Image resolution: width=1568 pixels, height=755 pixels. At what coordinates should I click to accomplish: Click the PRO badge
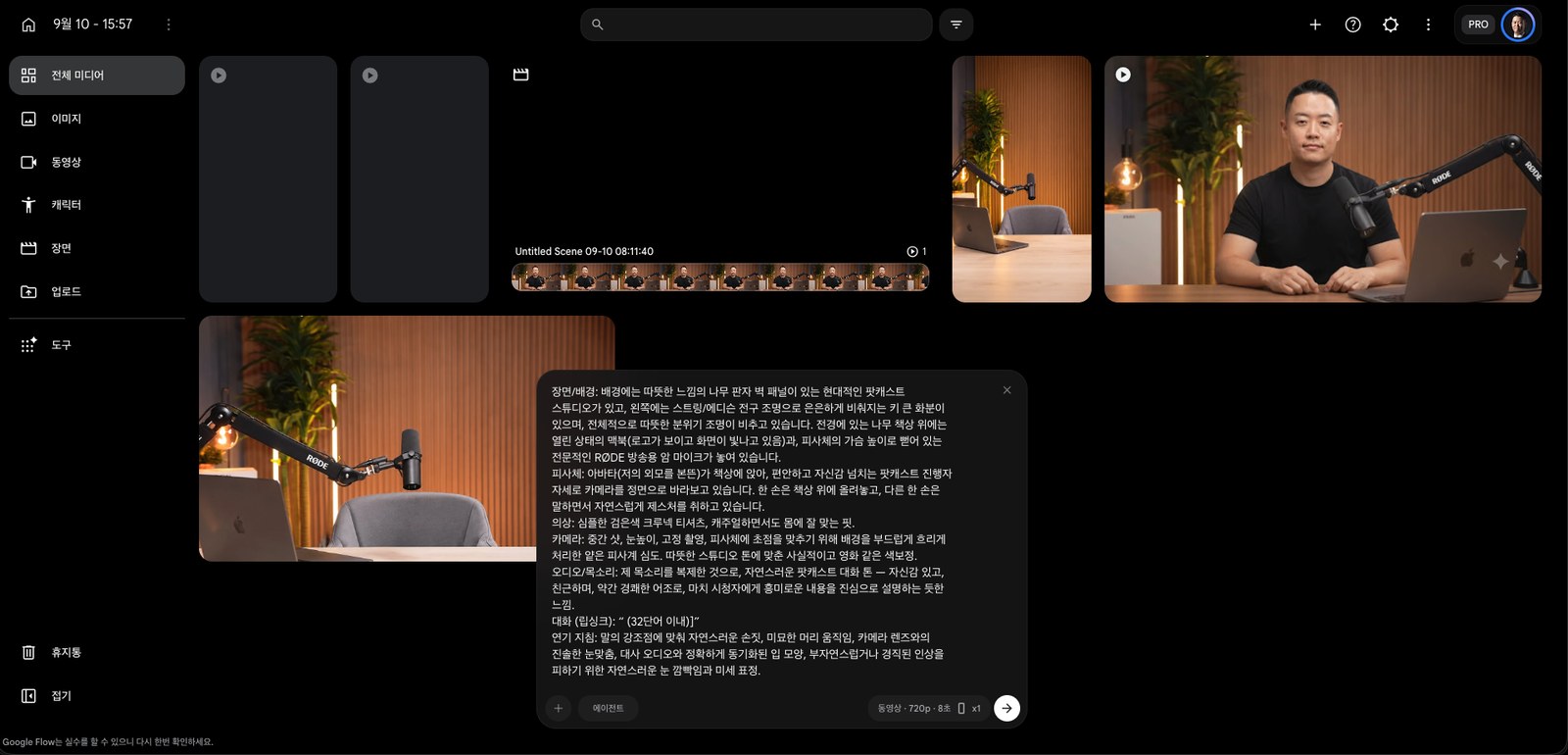1478,25
